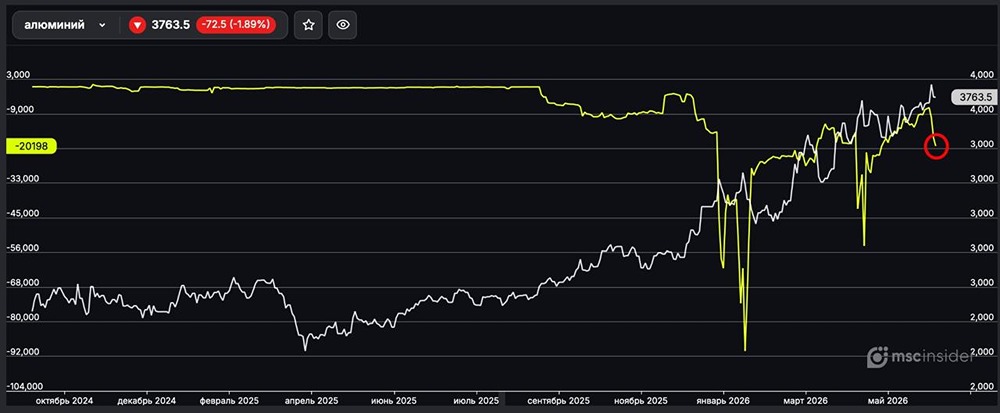
Task: Click the -45,000 left axis label
Action: [24, 214]
